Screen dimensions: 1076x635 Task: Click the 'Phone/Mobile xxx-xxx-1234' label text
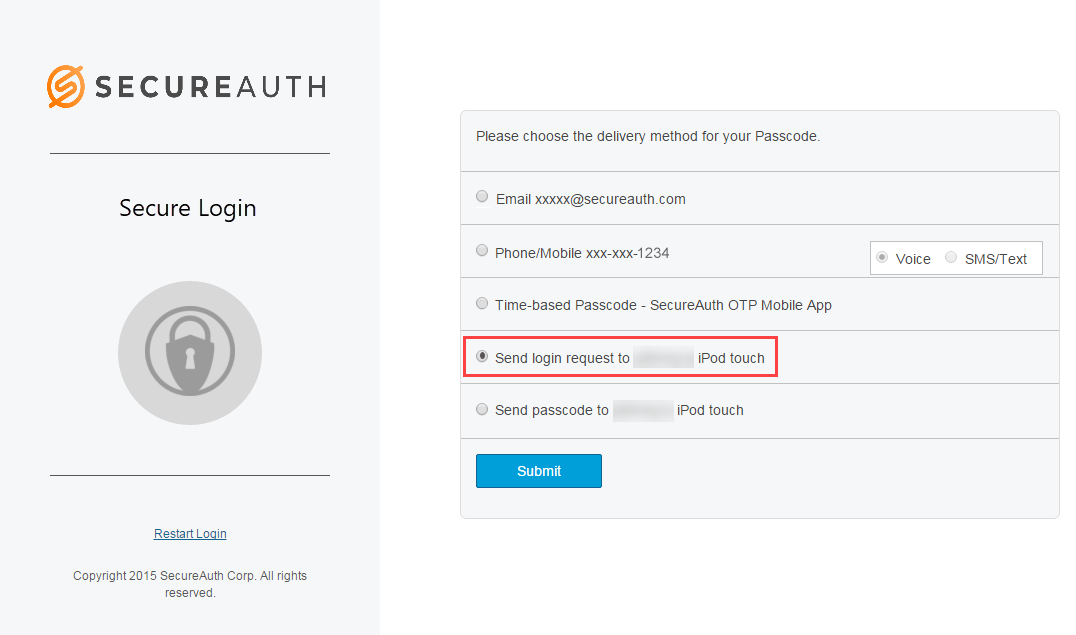point(582,253)
